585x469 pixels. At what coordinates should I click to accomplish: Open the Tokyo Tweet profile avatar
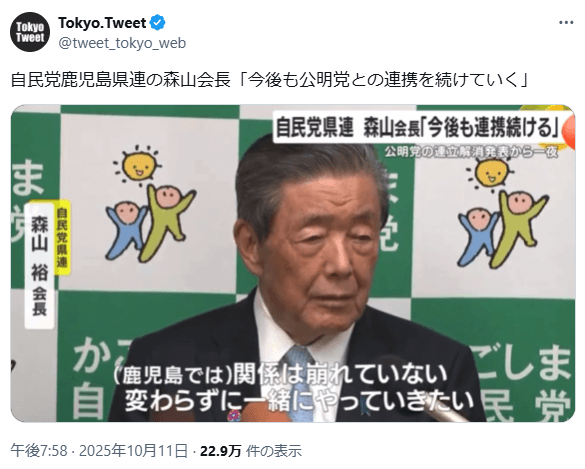click(30, 32)
